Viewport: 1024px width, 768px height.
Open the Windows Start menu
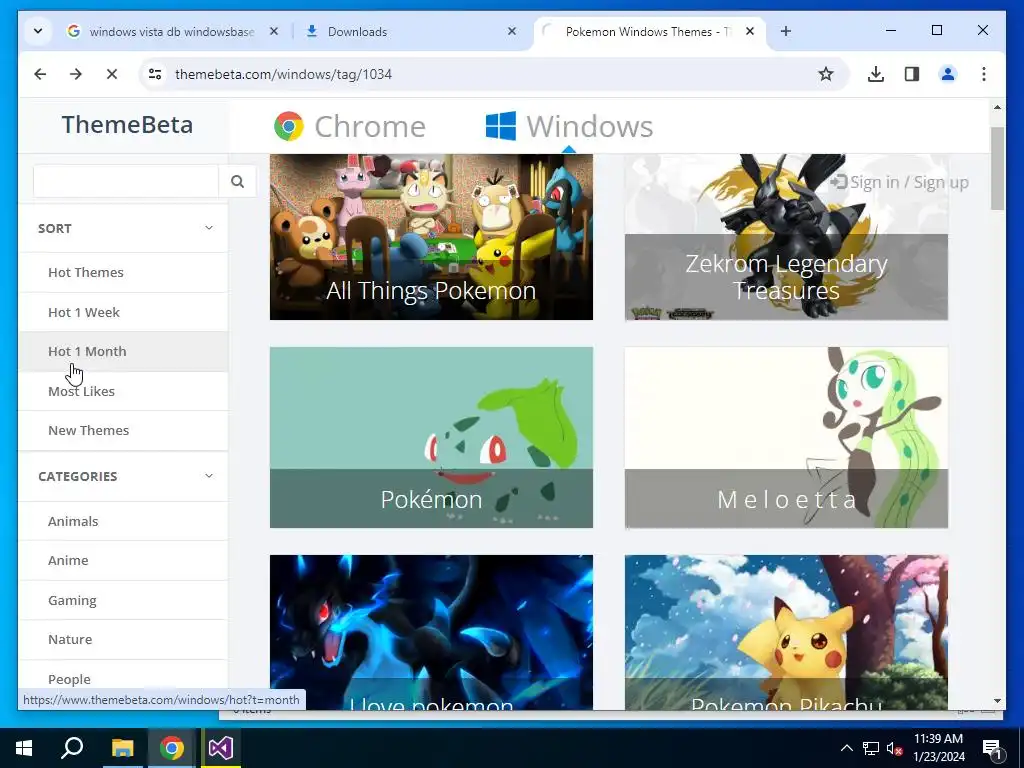tap(24, 748)
